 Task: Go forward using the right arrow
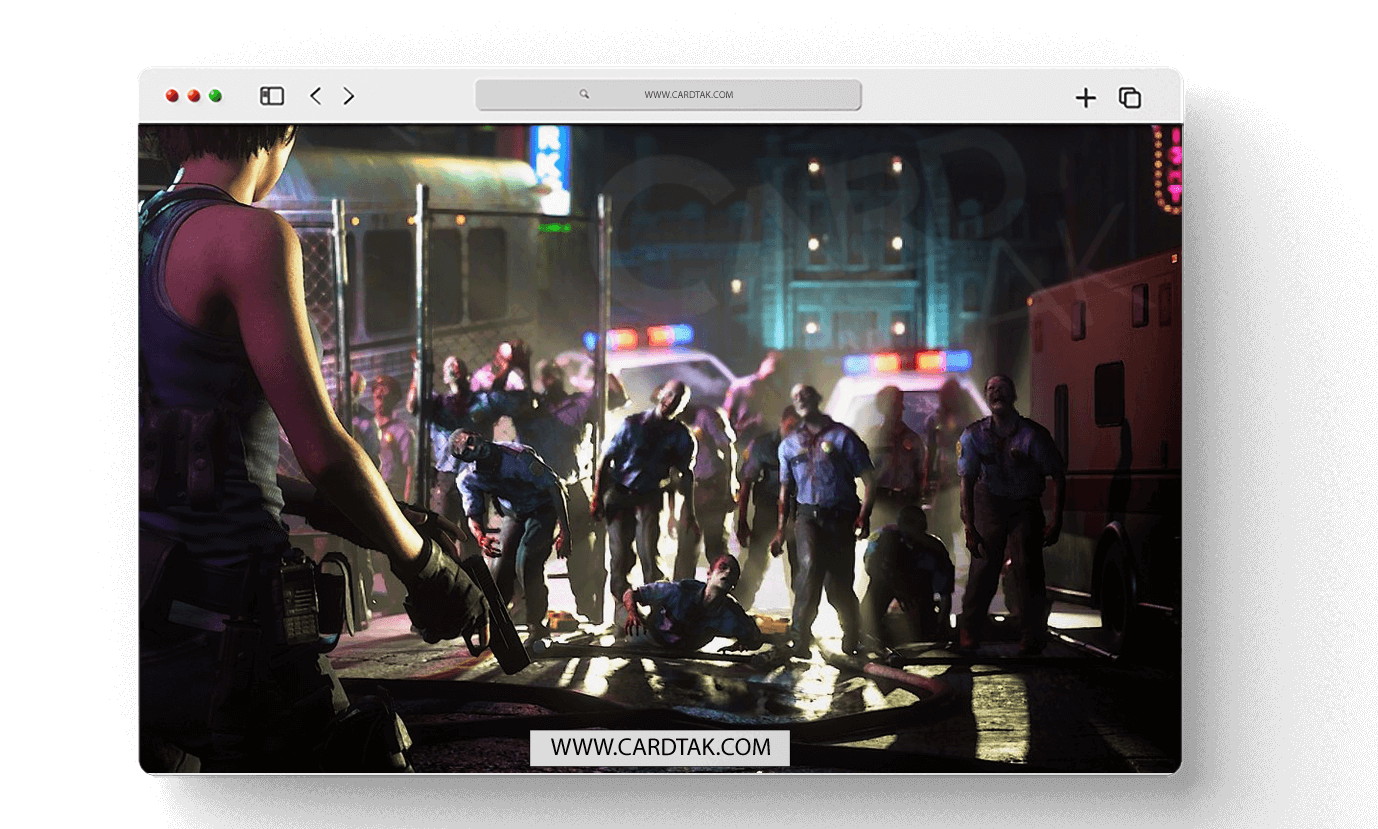tap(348, 96)
